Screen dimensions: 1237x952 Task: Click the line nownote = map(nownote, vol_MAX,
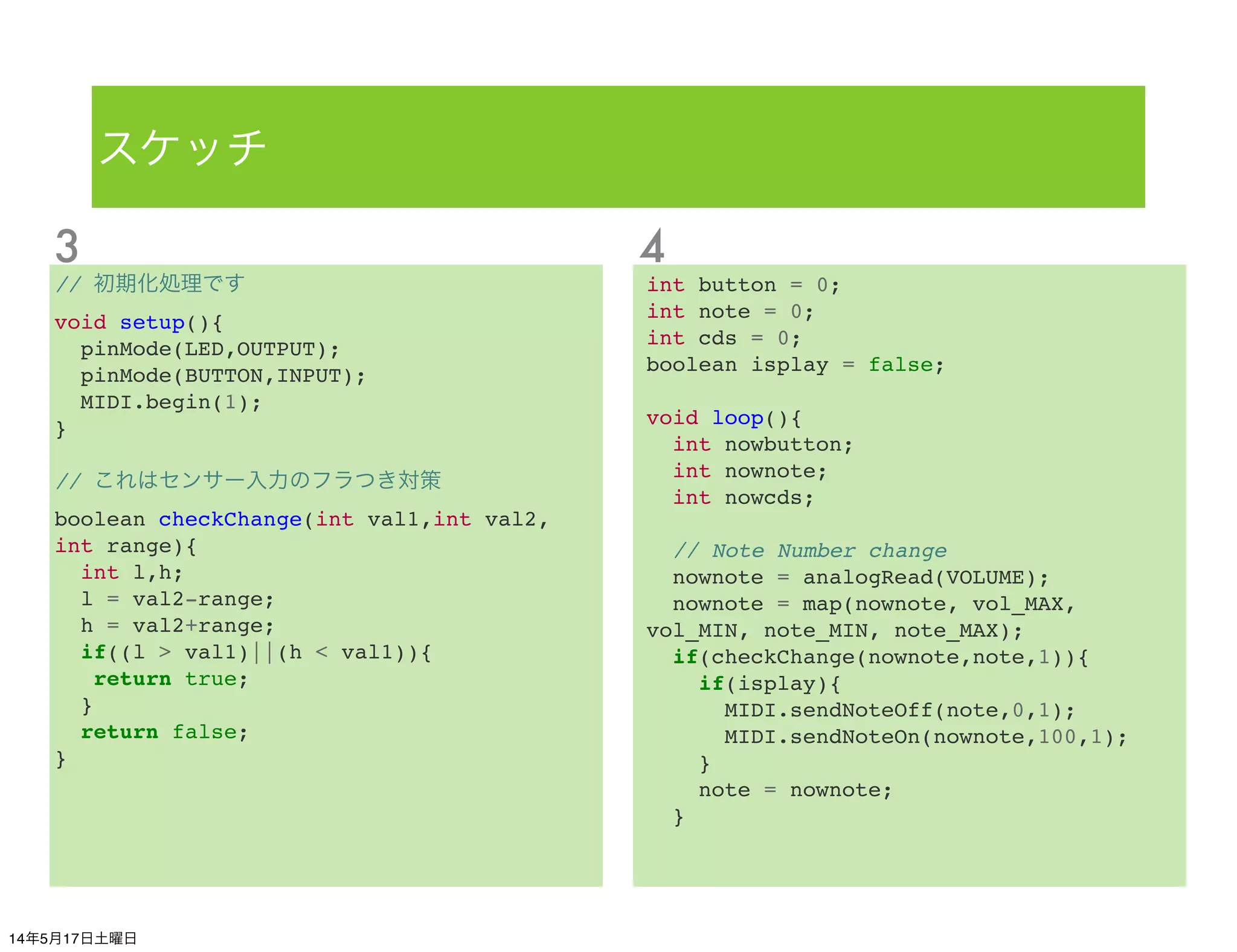point(873,604)
